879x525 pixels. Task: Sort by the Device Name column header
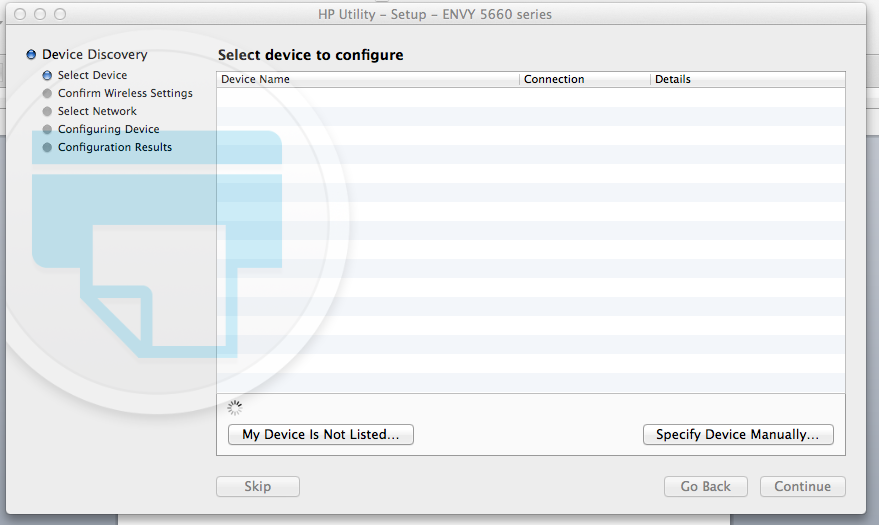[x=367, y=79]
